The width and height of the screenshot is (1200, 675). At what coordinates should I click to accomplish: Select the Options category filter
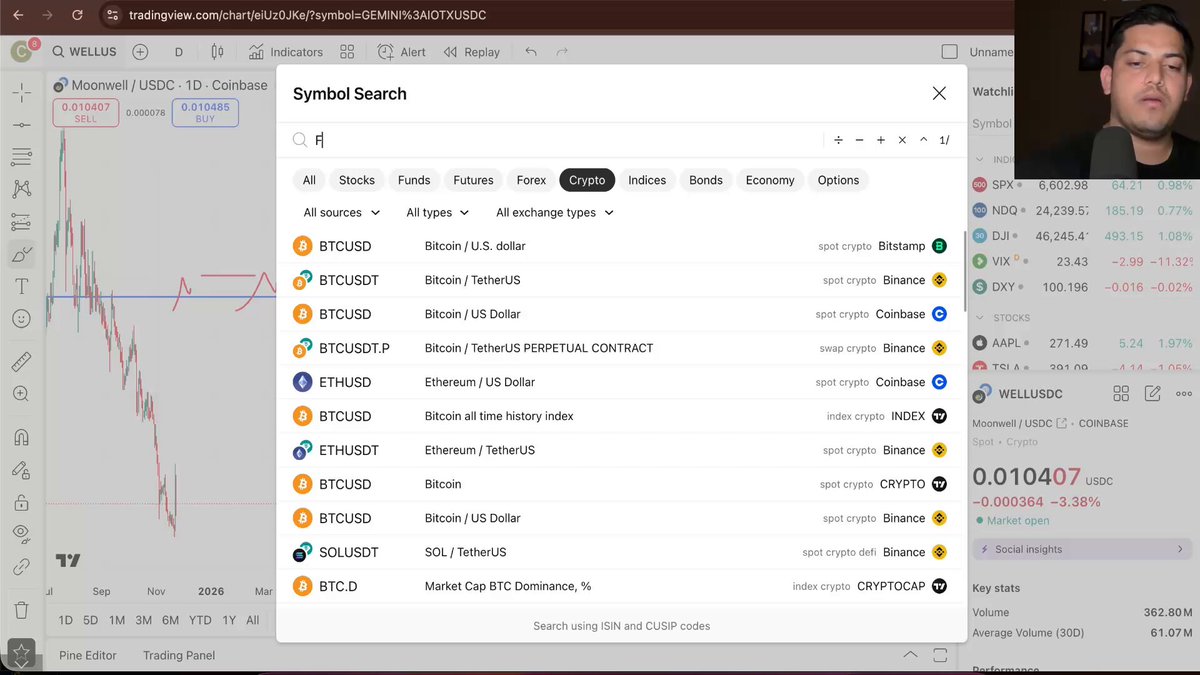[838, 180]
